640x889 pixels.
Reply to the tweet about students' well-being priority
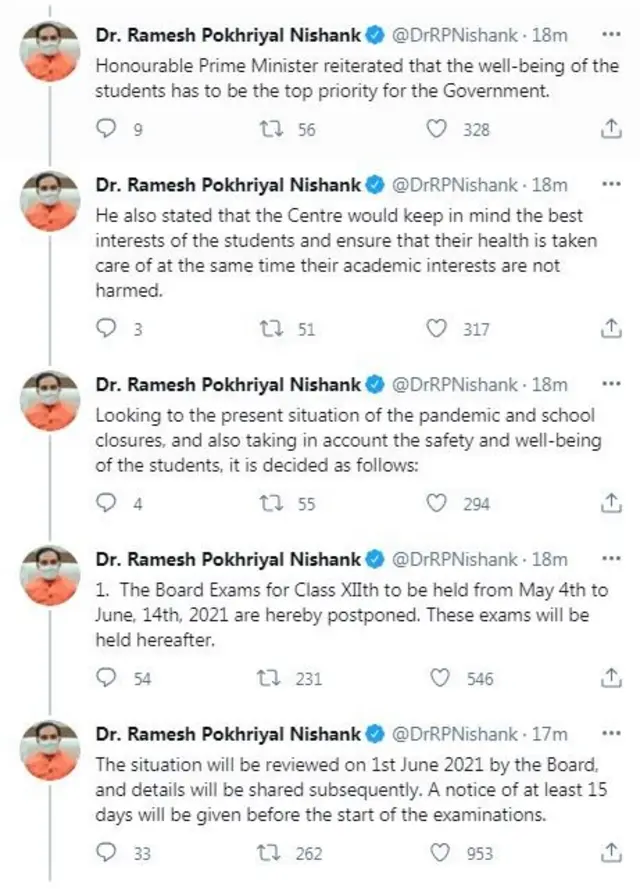pyautogui.click(x=107, y=128)
